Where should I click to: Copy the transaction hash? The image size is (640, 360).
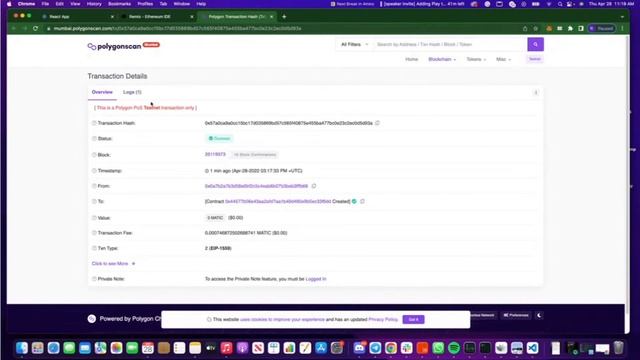tap(377, 123)
